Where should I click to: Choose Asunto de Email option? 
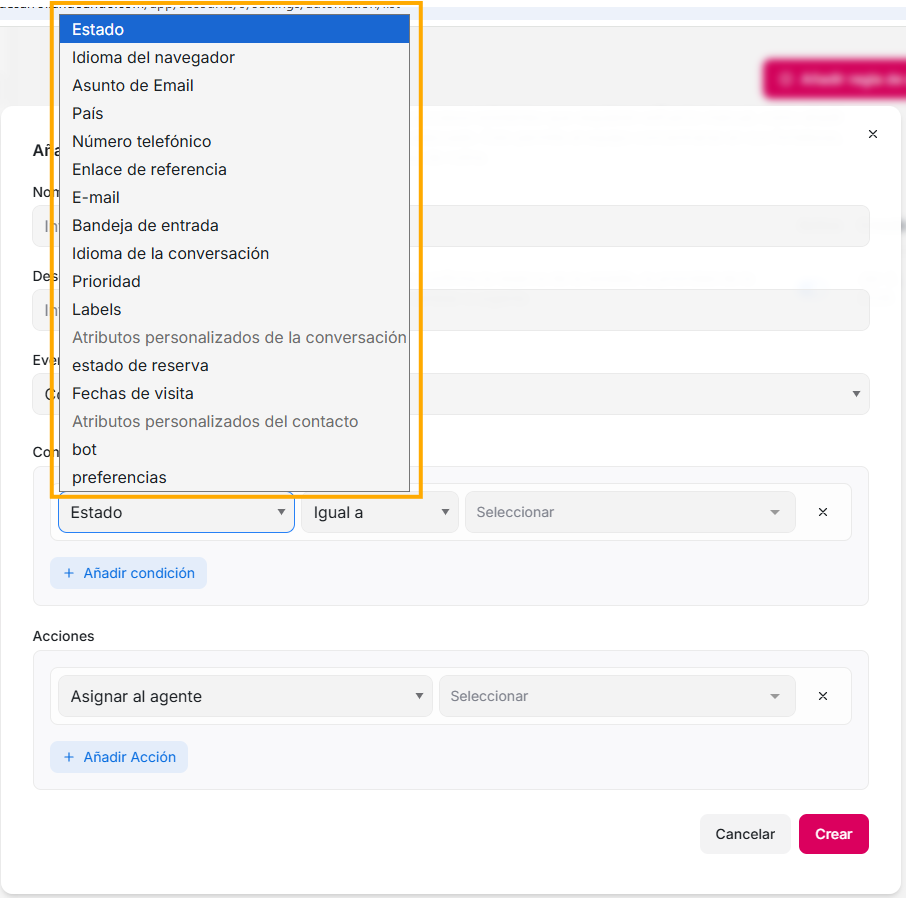pyautogui.click(x=133, y=86)
